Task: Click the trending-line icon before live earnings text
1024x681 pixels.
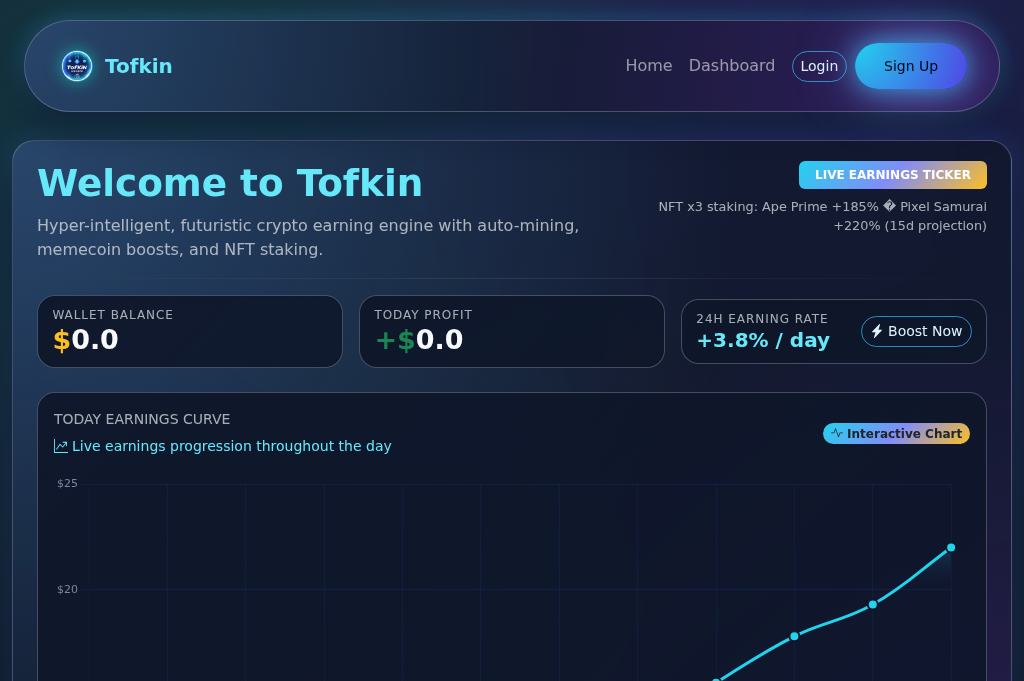Action: coord(60,446)
